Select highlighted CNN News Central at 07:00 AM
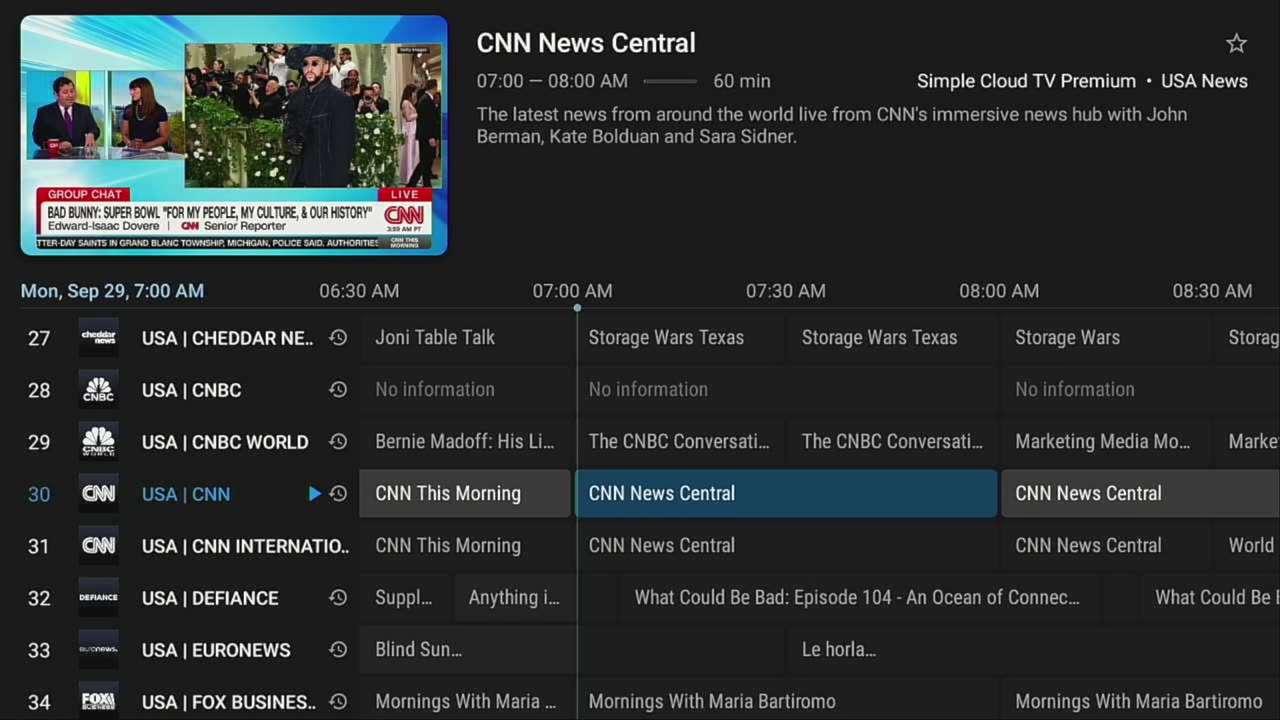Screen dimensions: 1280x720 click(786, 494)
